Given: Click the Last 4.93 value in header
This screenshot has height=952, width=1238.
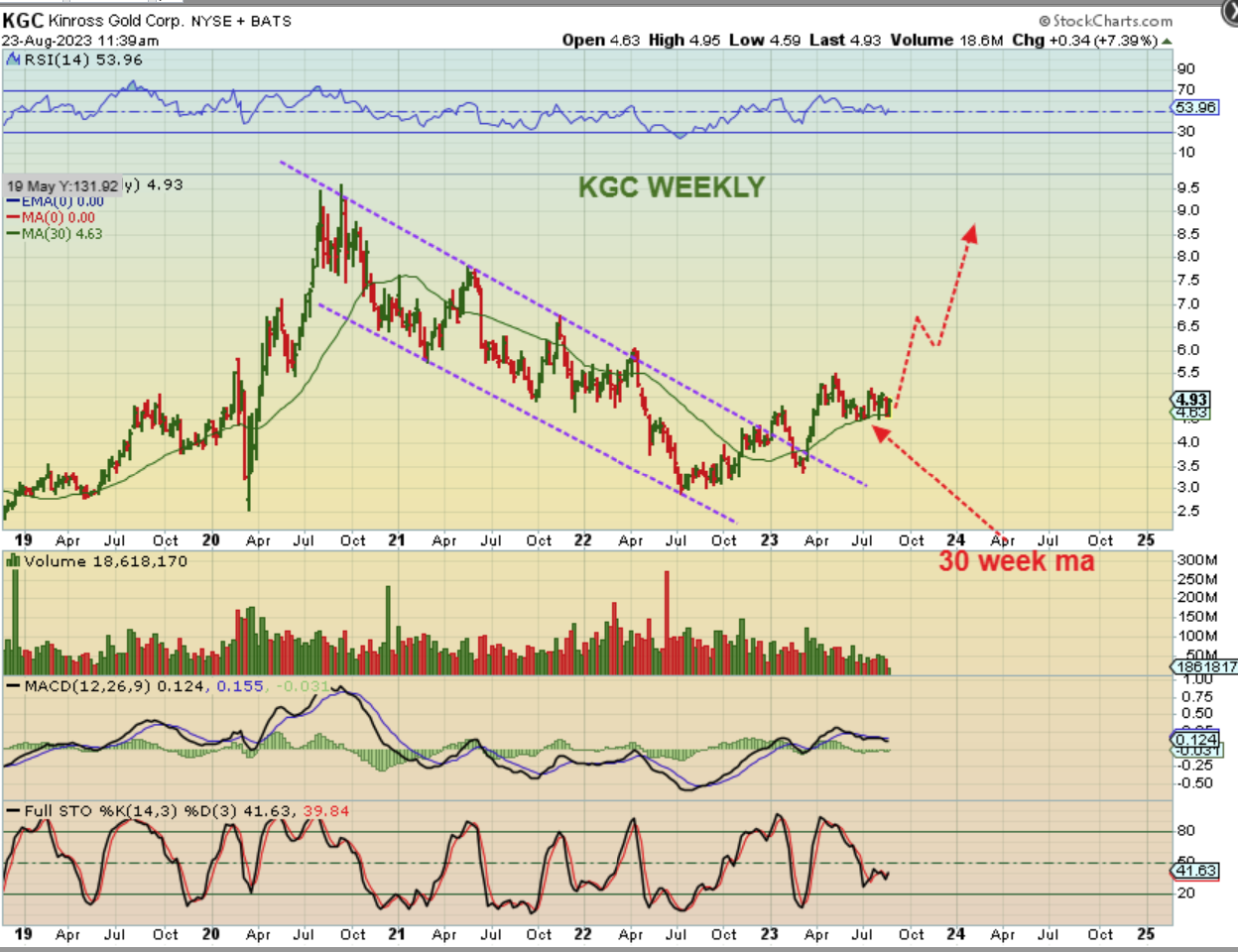Looking at the screenshot, I should [845, 40].
